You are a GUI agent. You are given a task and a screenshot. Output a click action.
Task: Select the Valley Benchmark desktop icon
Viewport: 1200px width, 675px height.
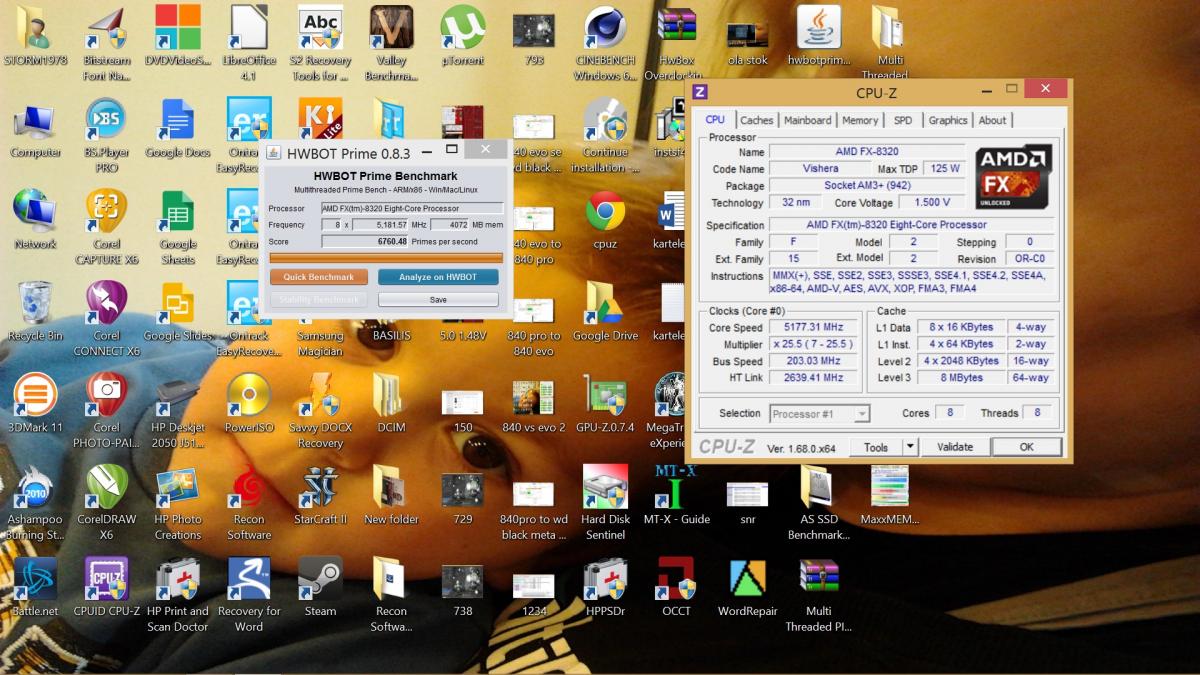(392, 44)
